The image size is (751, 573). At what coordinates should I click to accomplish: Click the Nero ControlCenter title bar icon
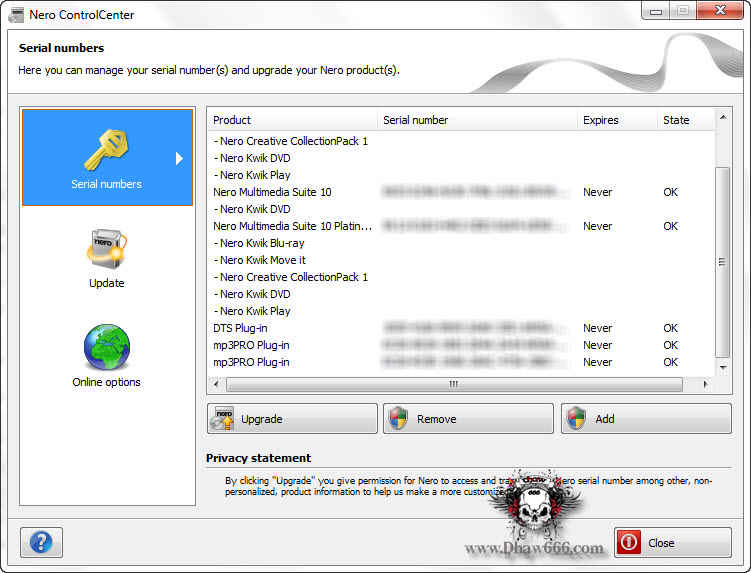point(16,14)
